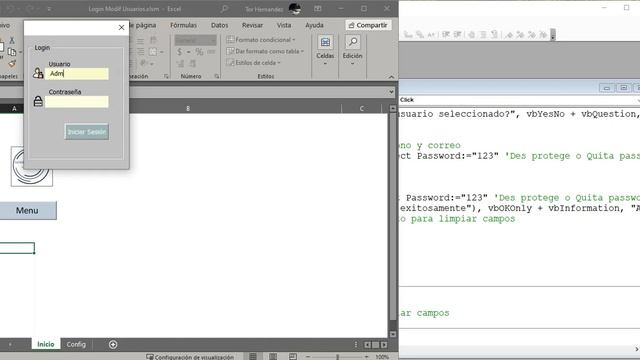640x360 pixels.
Task: Open the ribbon display options icon
Action: pyautogui.click(x=318, y=9)
